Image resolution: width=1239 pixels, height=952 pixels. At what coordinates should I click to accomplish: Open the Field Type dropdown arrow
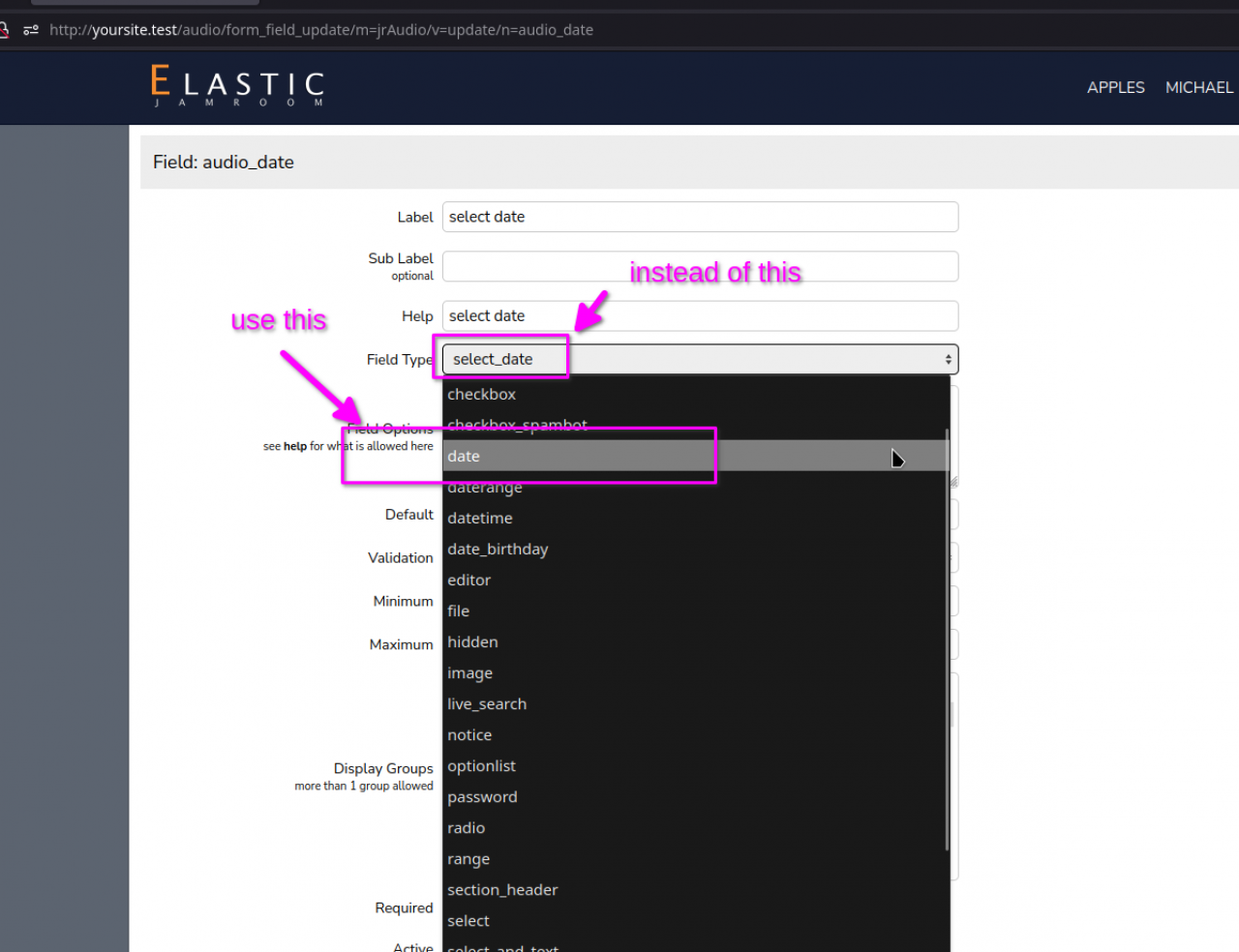click(x=948, y=360)
